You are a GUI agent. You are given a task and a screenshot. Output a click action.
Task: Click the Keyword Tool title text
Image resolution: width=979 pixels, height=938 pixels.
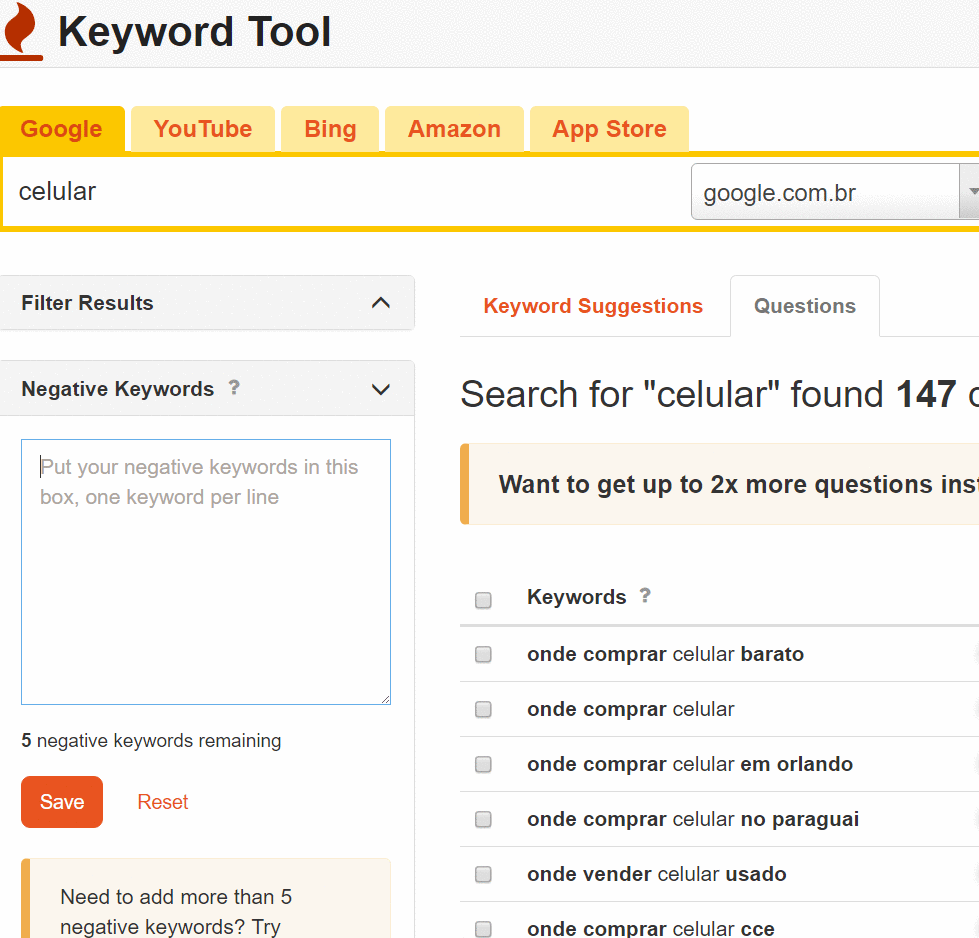[194, 32]
